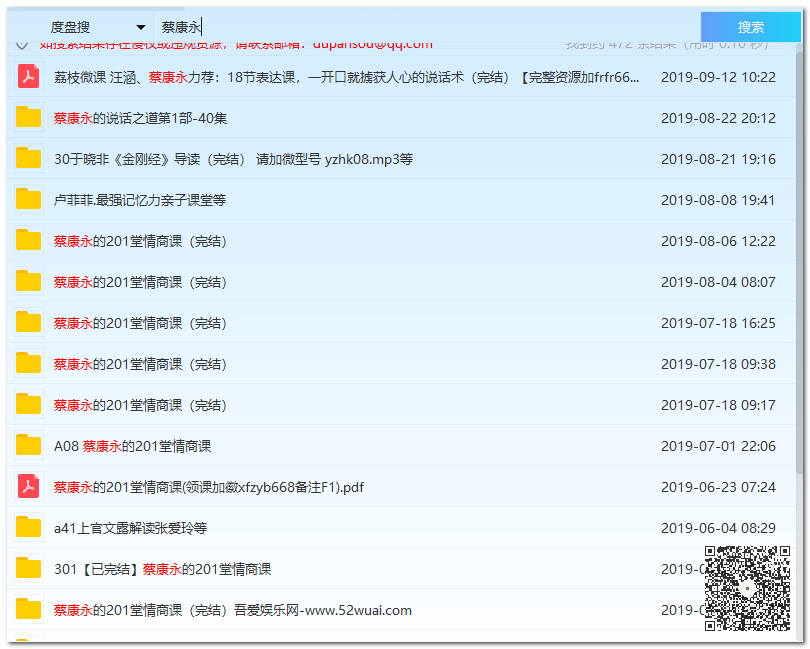Open a41上官文露解读张爱玲等 result
Screen dimensions: 810x649
pyautogui.click(x=131, y=528)
